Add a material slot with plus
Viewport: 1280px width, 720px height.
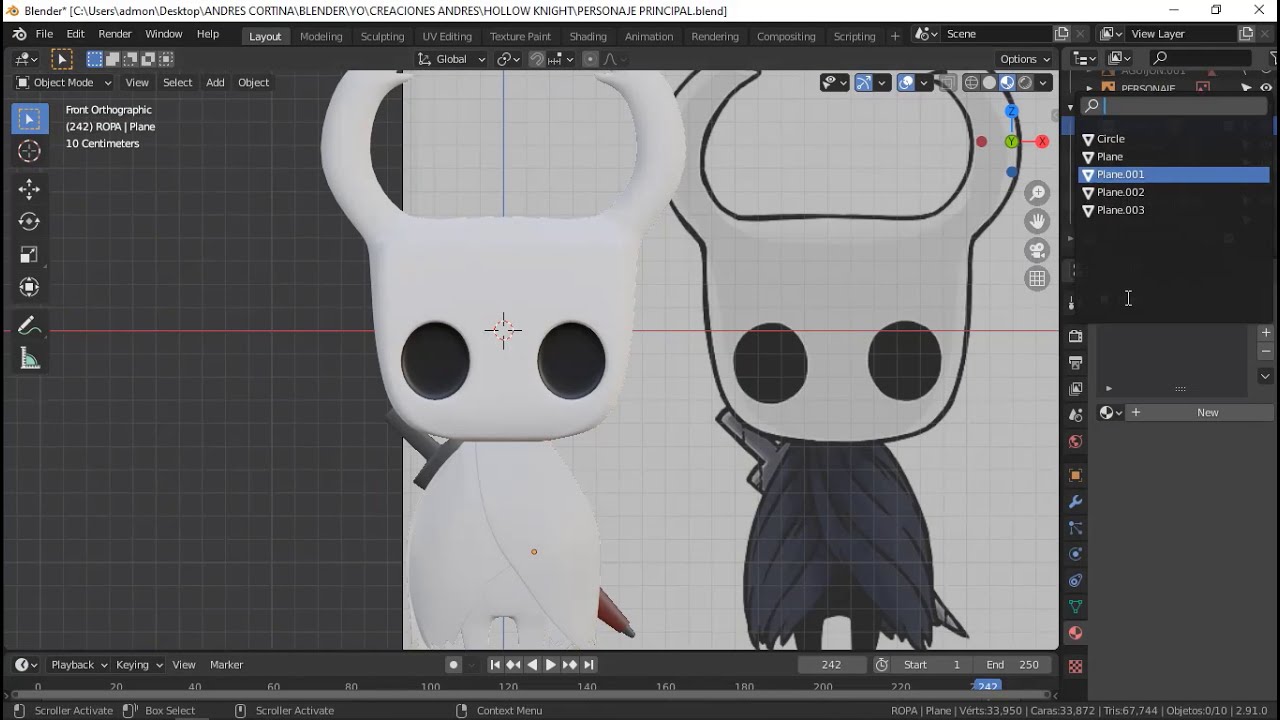coord(1265,333)
